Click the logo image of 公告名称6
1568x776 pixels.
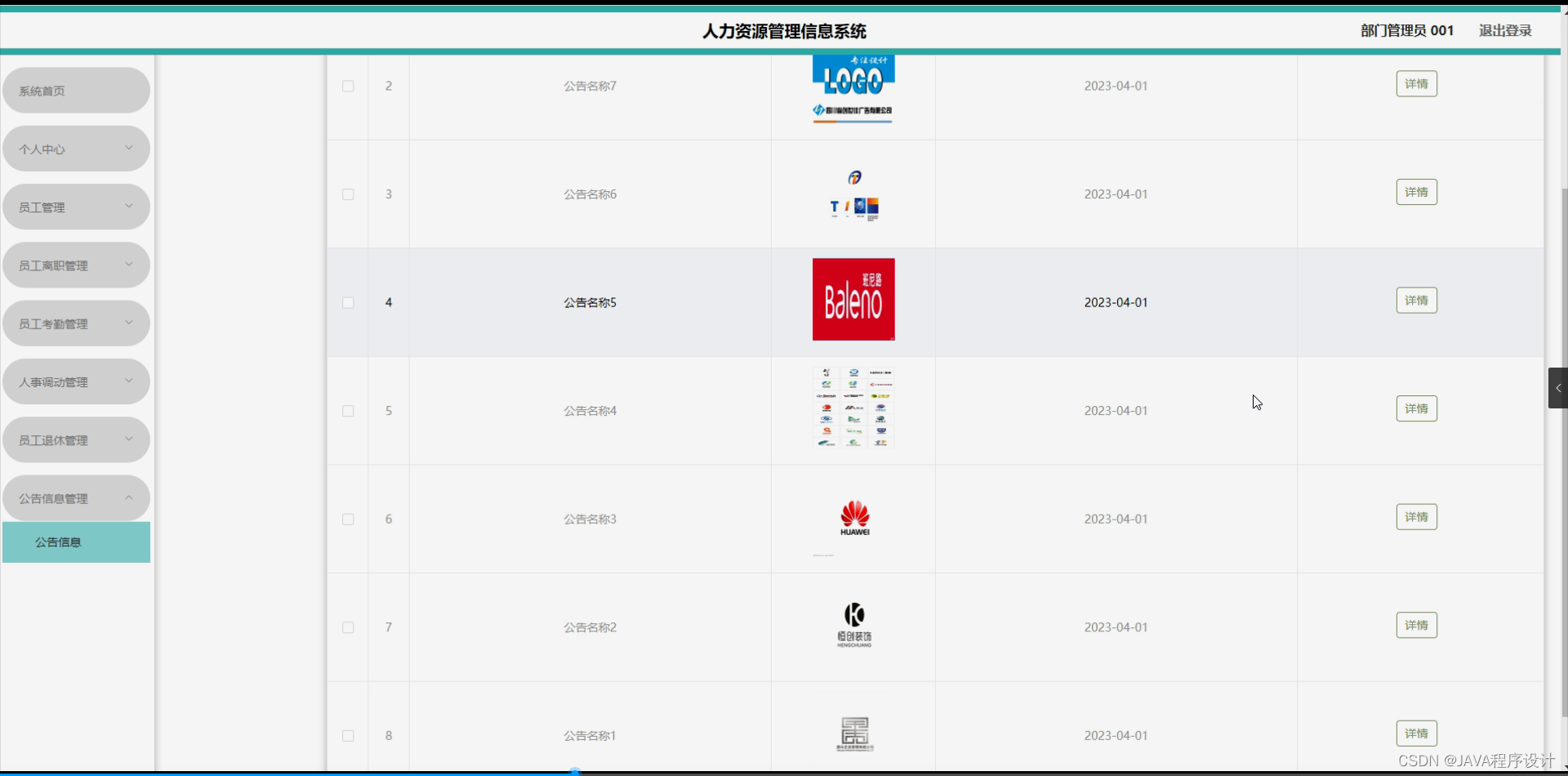(853, 194)
